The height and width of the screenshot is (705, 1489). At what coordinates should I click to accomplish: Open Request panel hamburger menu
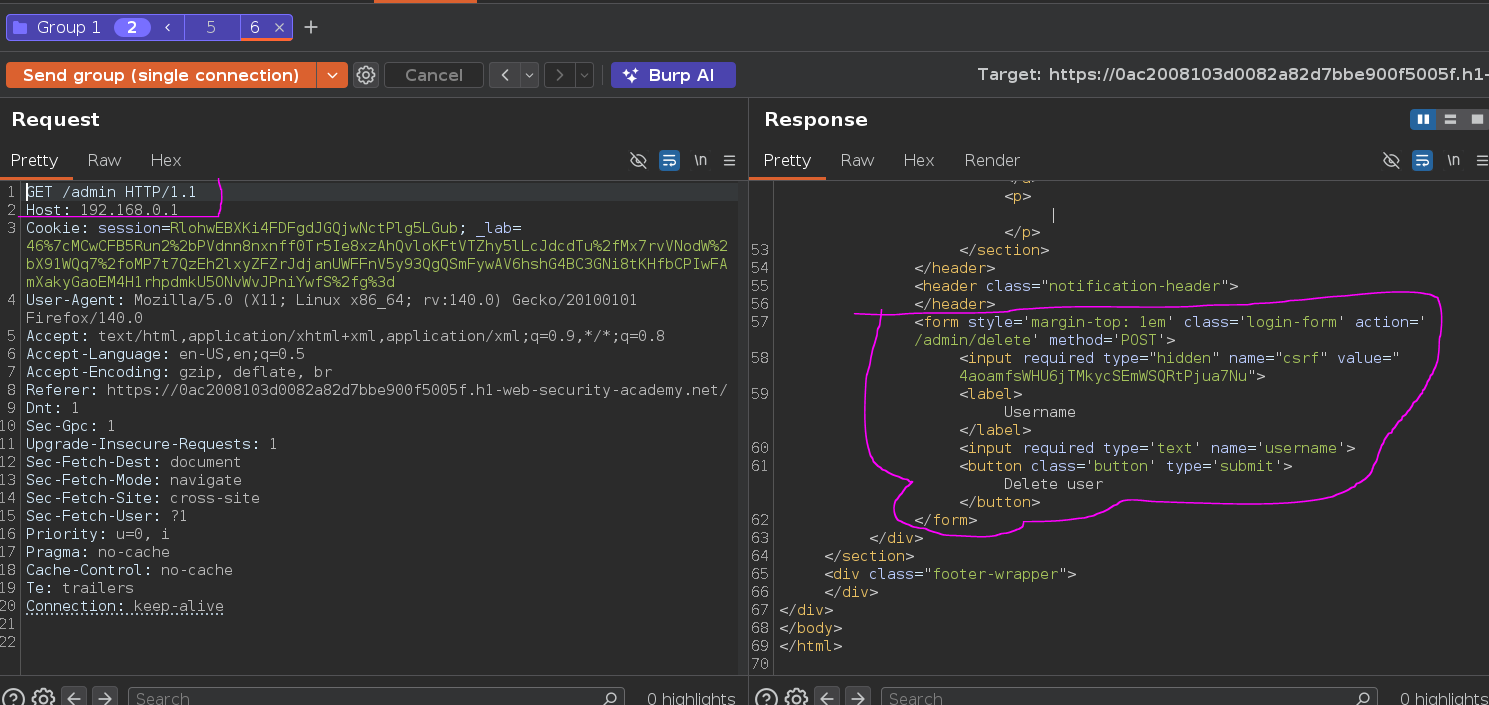pos(729,161)
